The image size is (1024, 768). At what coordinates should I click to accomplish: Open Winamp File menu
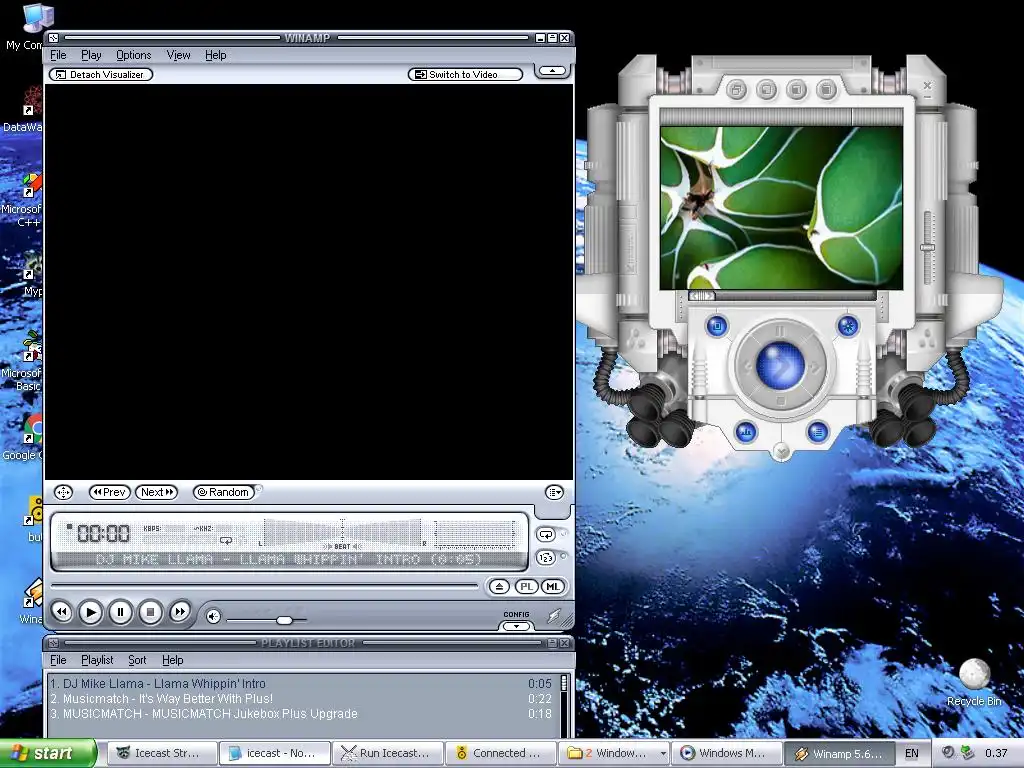click(58, 55)
